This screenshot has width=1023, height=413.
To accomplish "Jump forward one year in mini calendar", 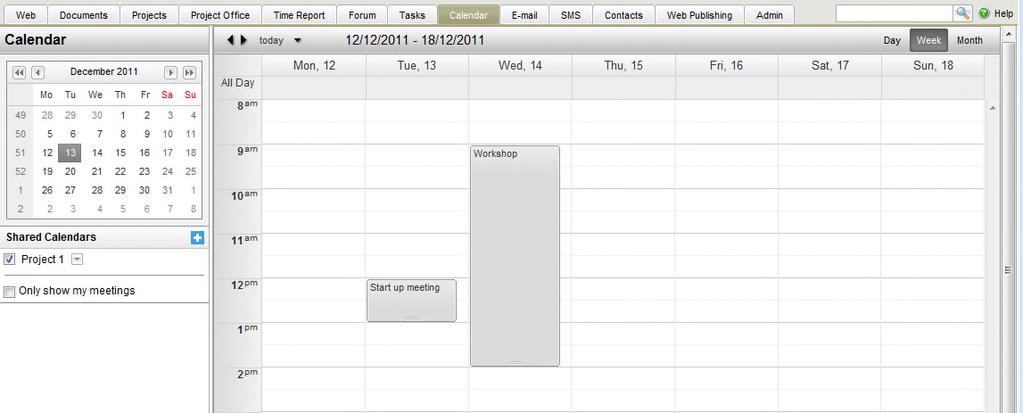I will click(x=189, y=72).
